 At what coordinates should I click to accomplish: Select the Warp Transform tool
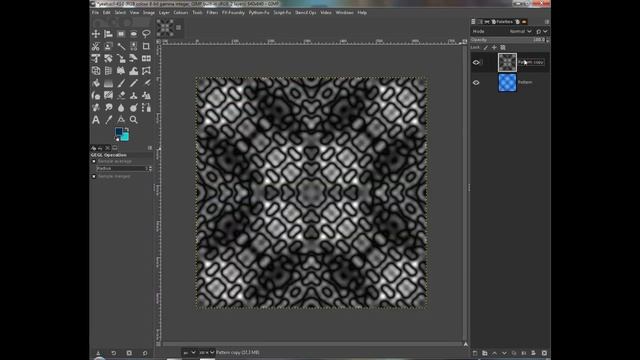click(x=133, y=71)
